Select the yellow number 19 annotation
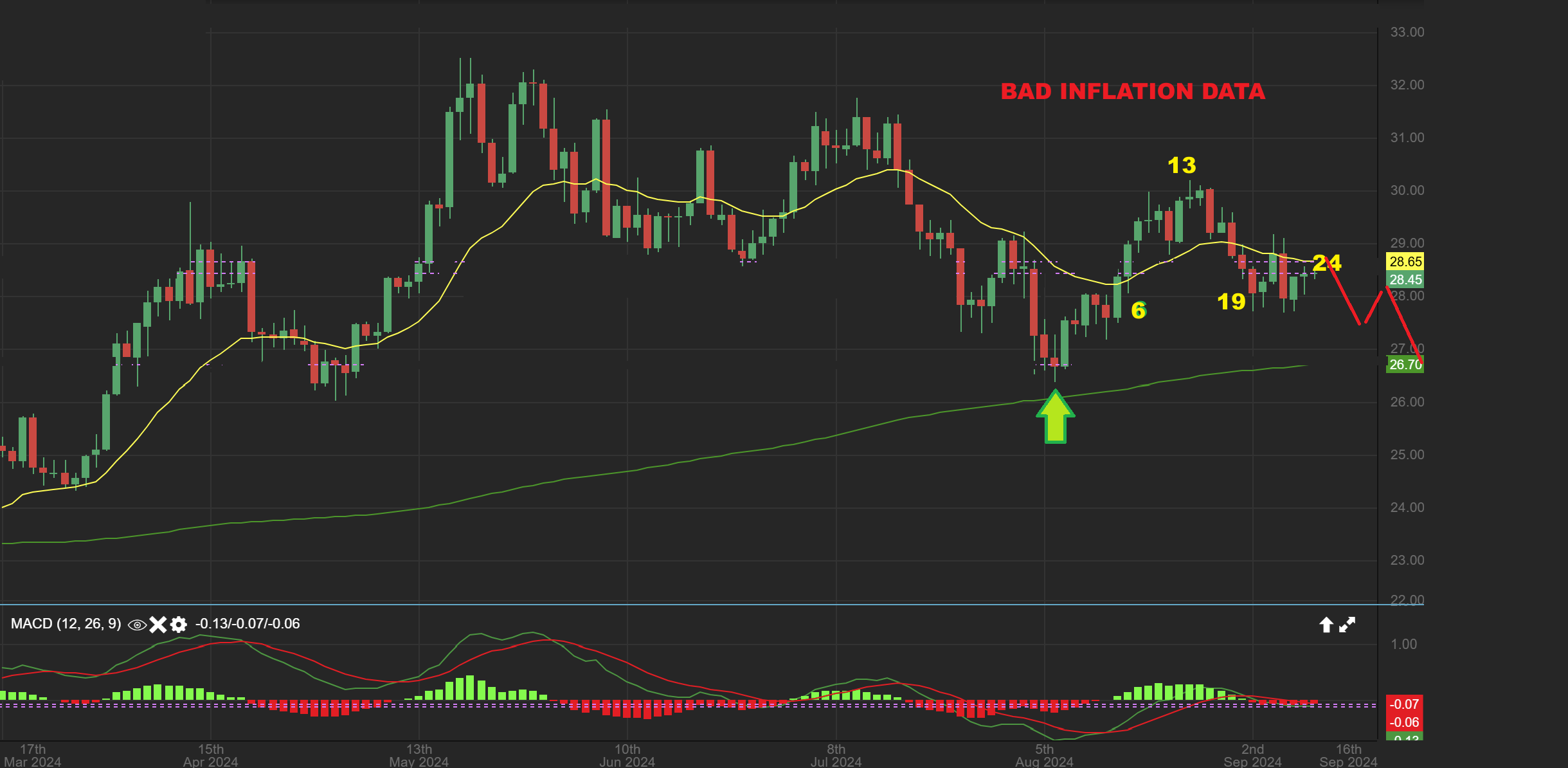 (1231, 302)
